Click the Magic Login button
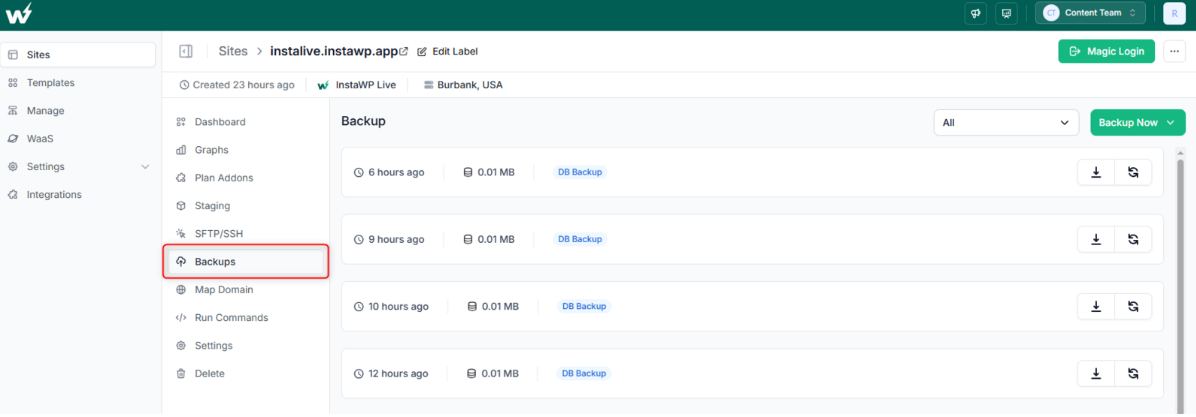The width and height of the screenshot is (1196, 417). 1106,51
